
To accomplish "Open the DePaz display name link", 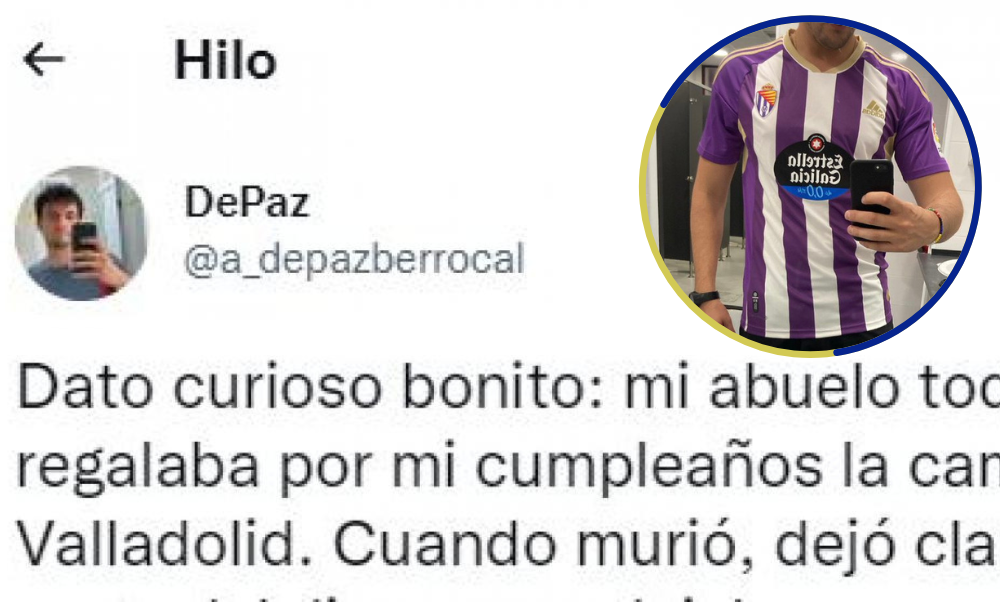I will pos(247,202).
